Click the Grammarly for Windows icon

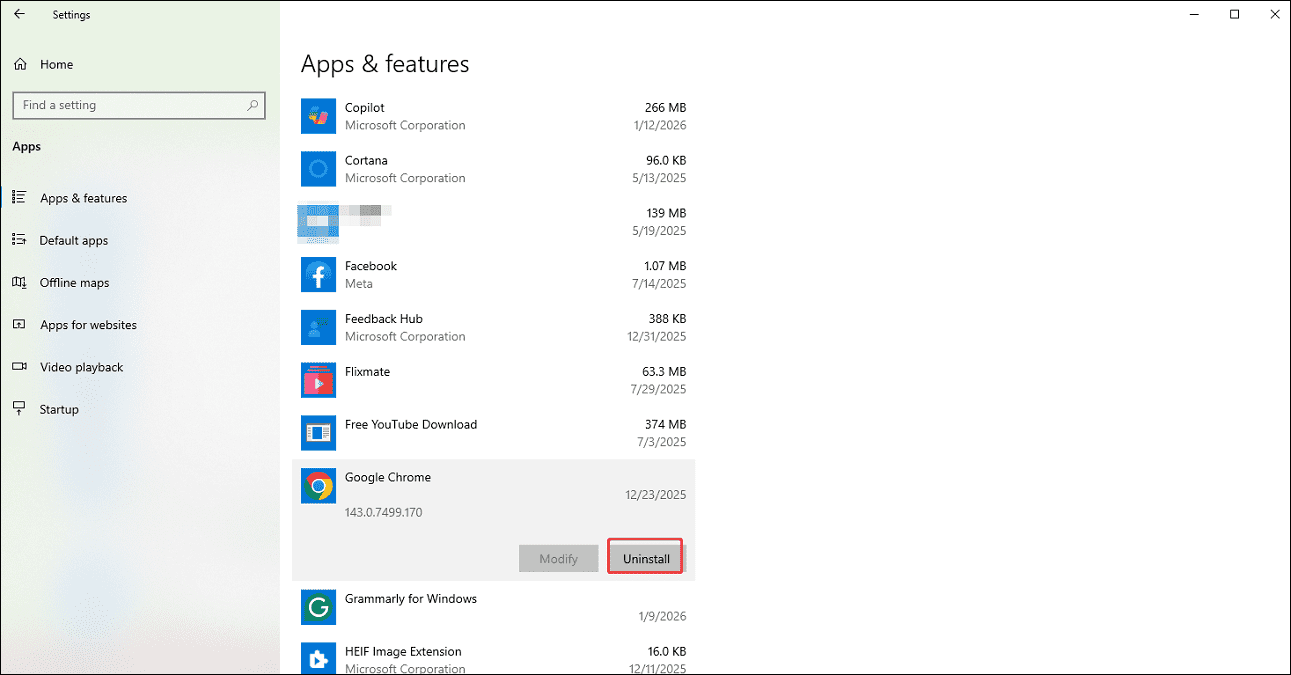318,607
